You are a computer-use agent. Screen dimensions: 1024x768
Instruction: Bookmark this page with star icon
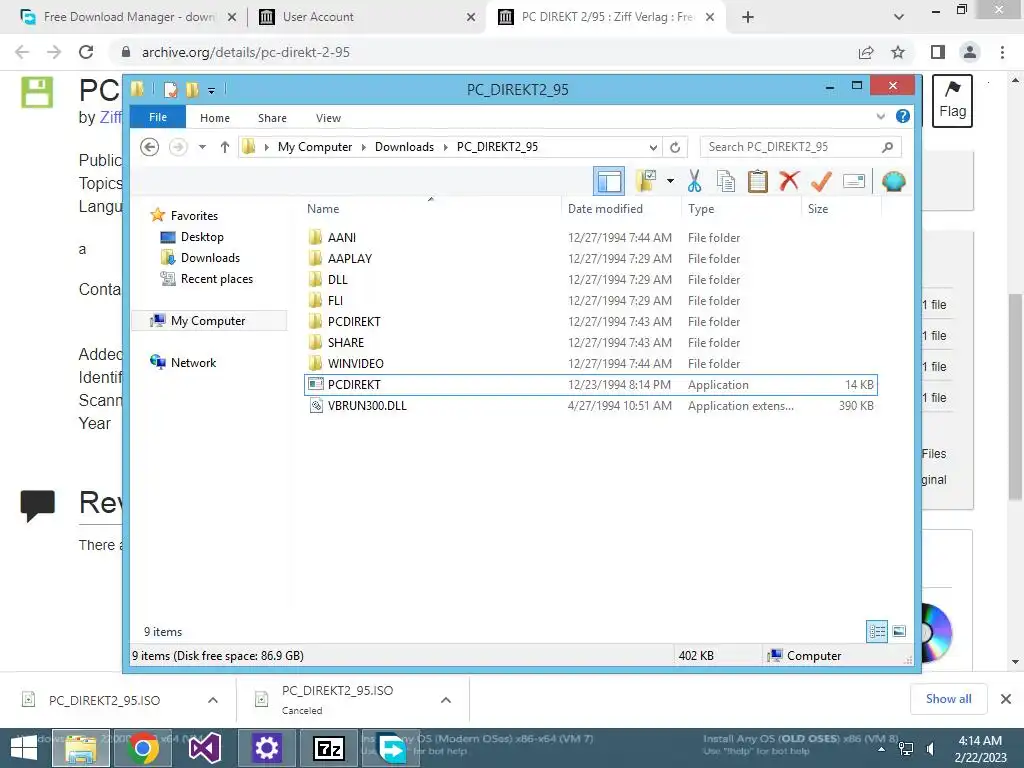(x=898, y=52)
